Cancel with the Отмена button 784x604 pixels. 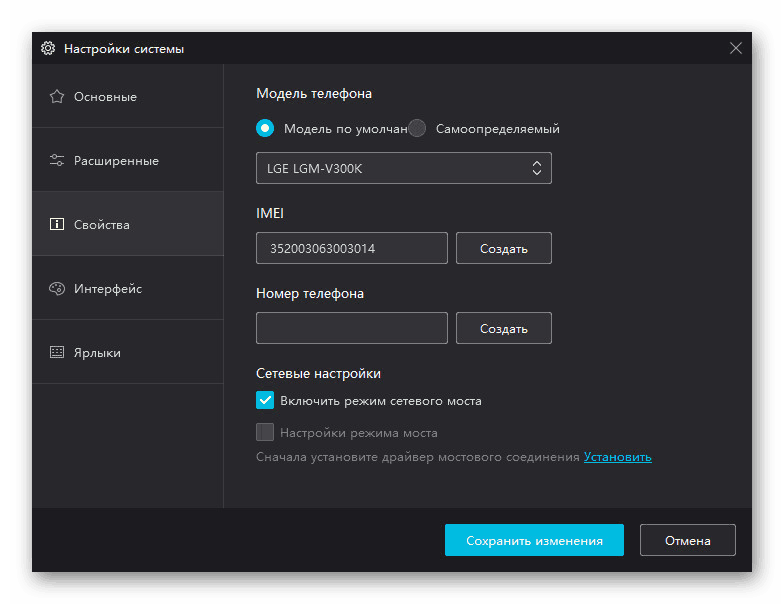click(x=688, y=540)
